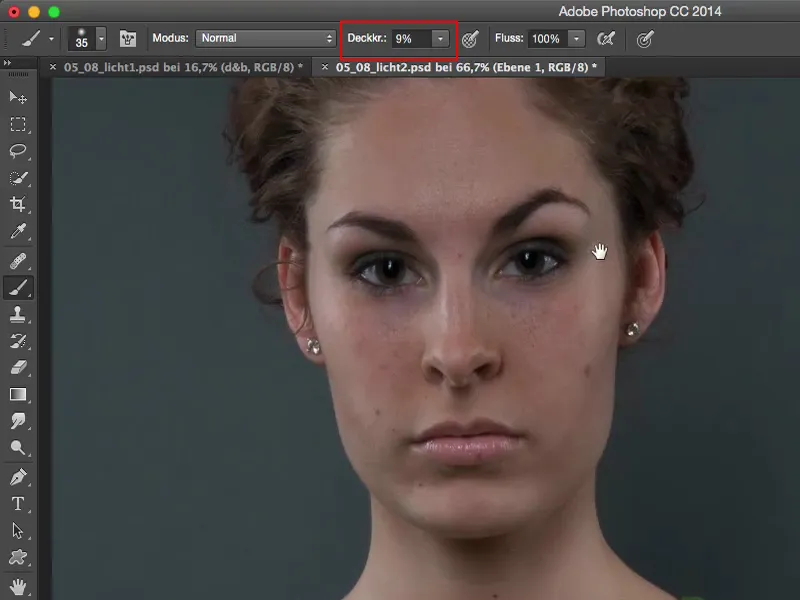Select the Brush tool in the toolbox
The width and height of the screenshot is (800, 600).
point(18,288)
